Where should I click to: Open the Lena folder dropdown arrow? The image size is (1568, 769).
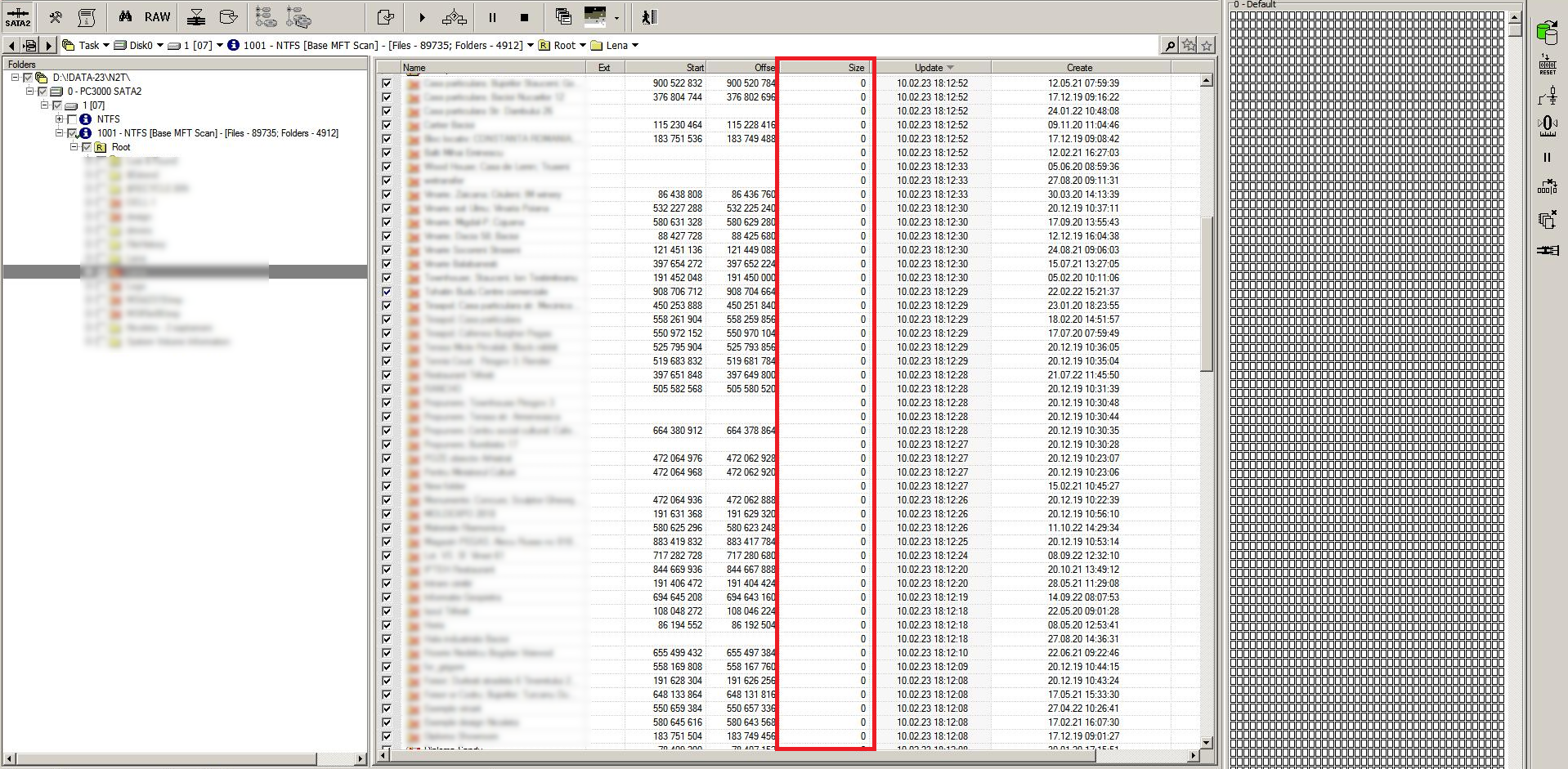pyautogui.click(x=634, y=46)
